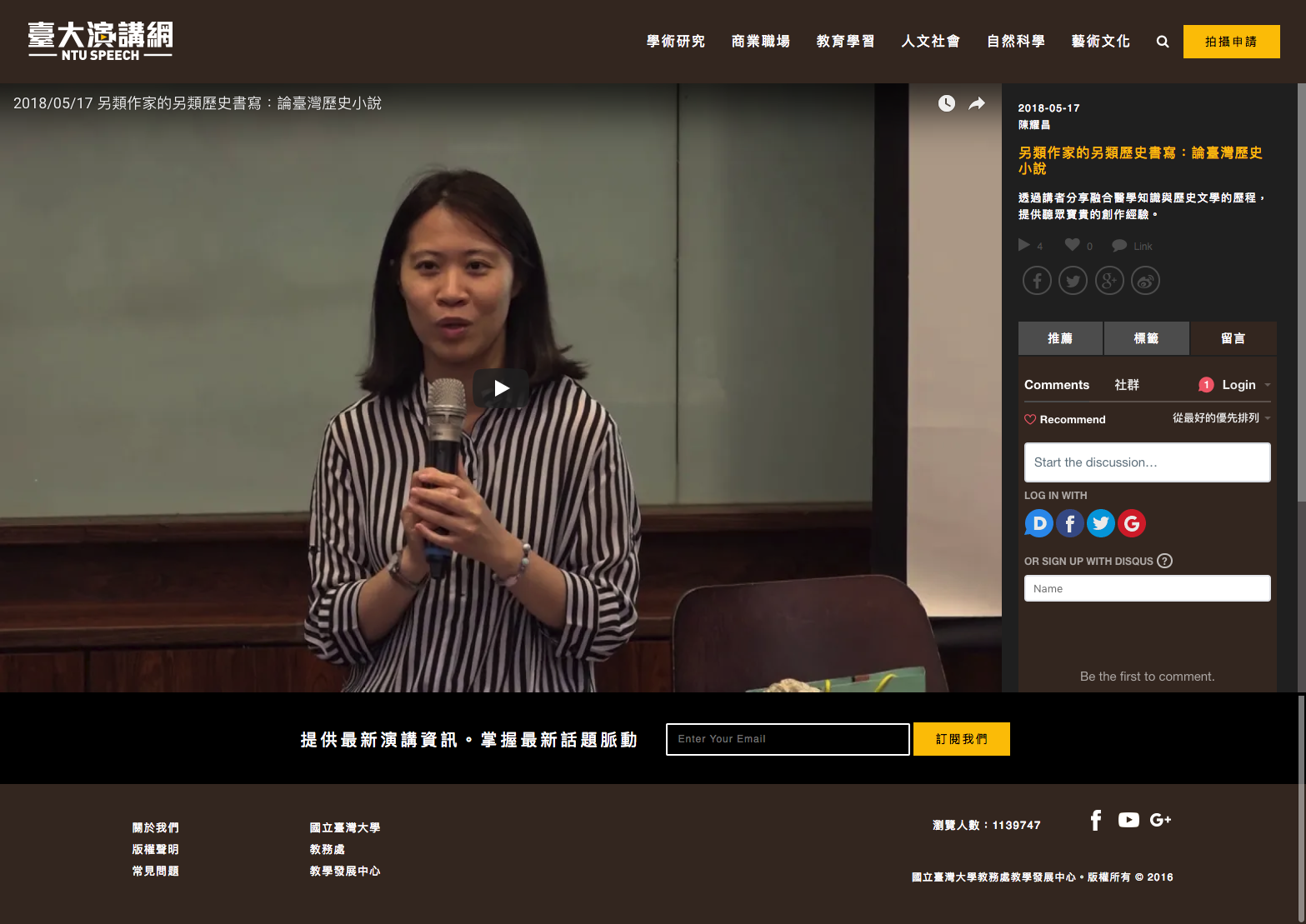Click the watch later clock icon
The height and width of the screenshot is (924, 1306).
947,103
